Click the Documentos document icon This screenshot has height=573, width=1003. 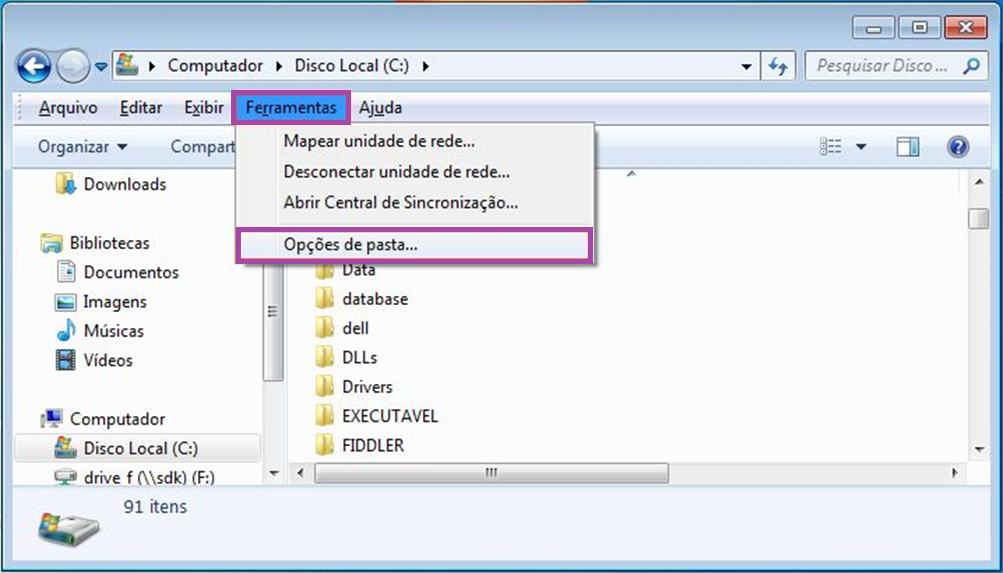point(66,272)
